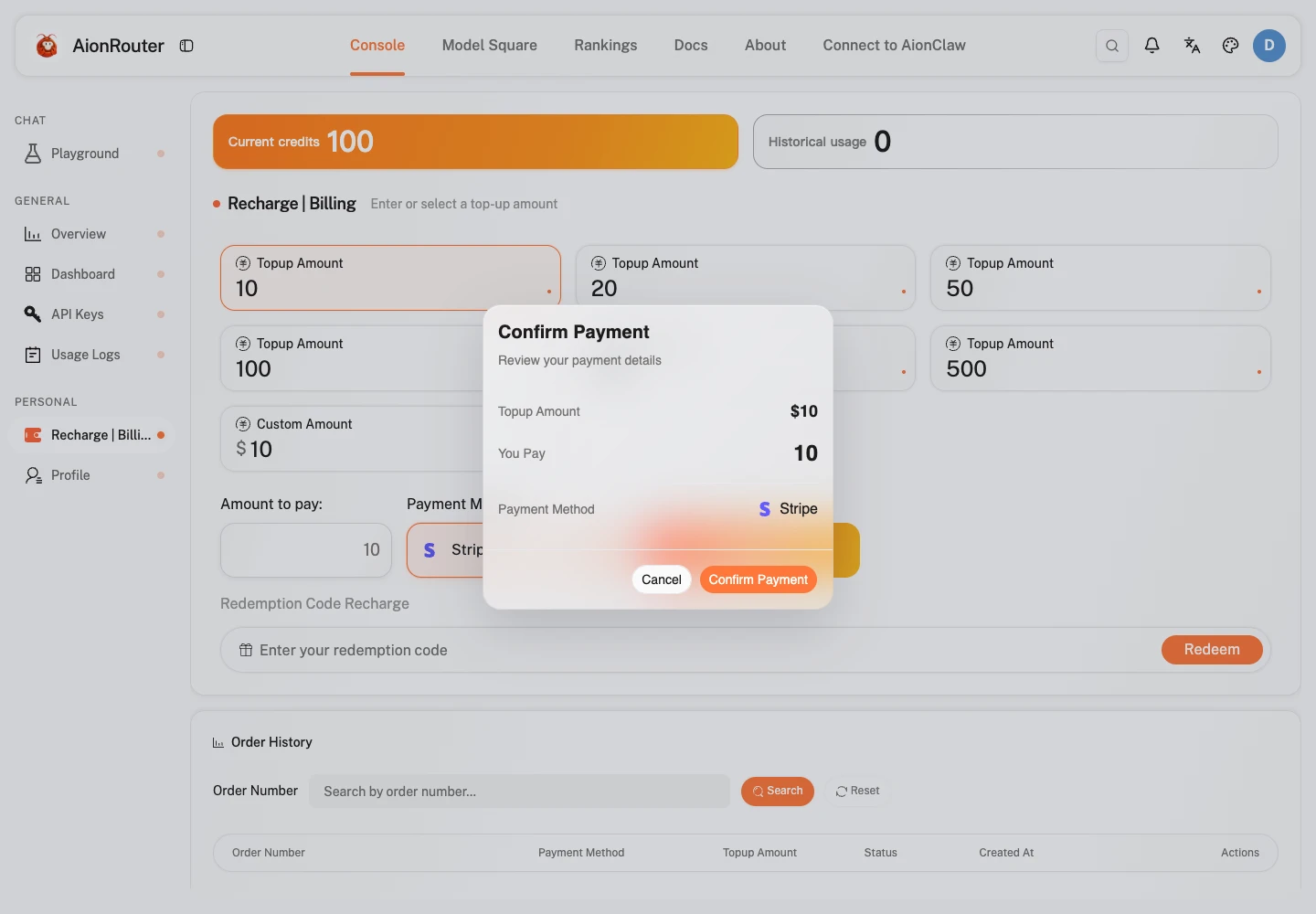Click the Historical usage card
This screenshot has height=914, width=1316.
click(x=1015, y=142)
